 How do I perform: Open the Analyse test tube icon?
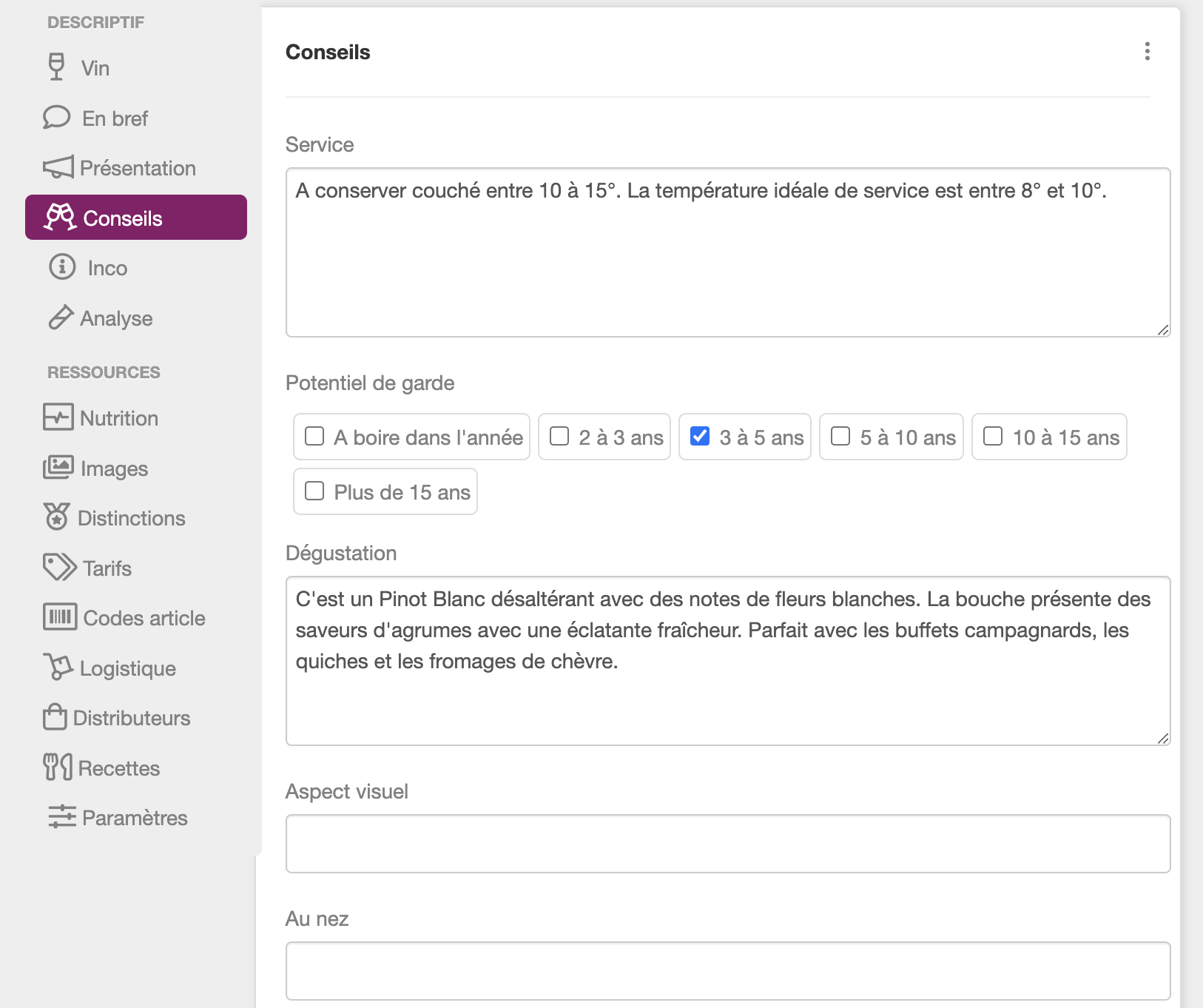coord(61,317)
